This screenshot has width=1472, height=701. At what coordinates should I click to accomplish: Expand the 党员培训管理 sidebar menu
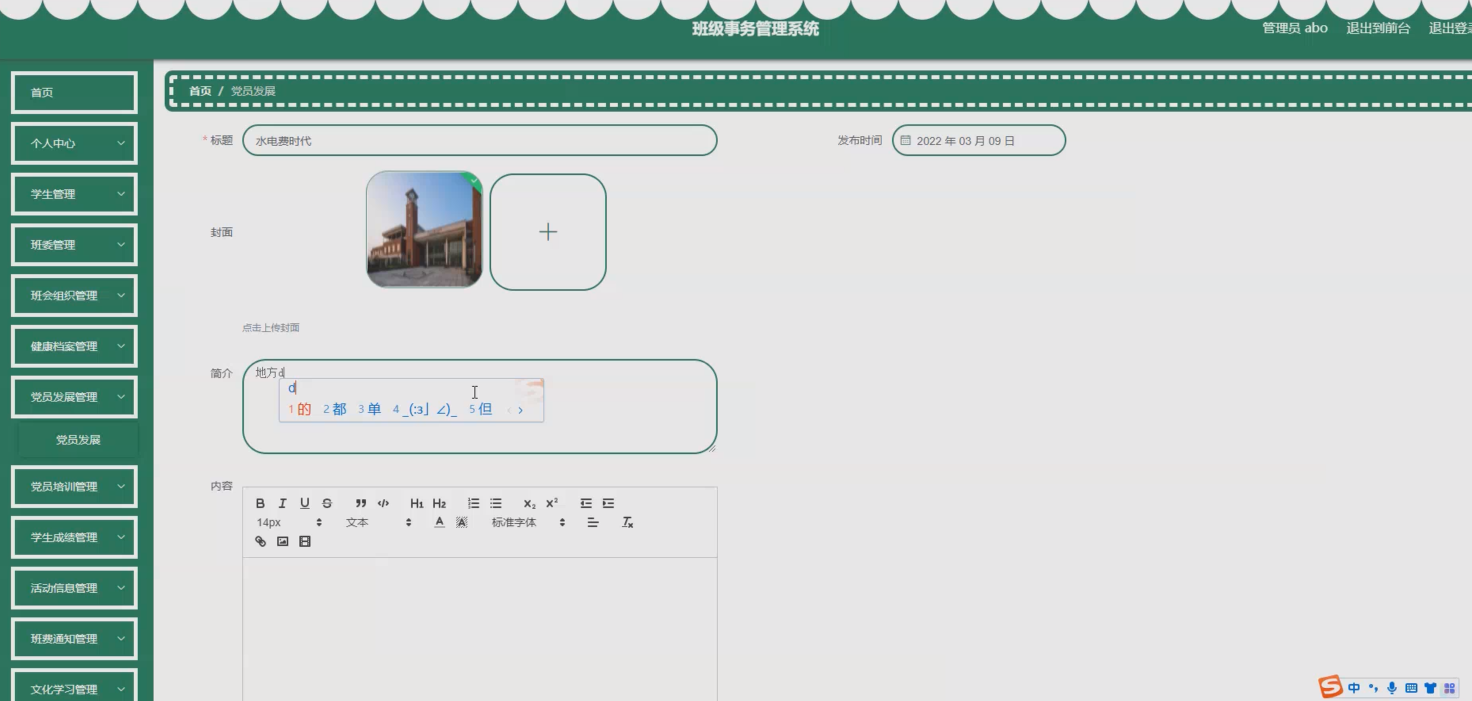click(x=74, y=487)
